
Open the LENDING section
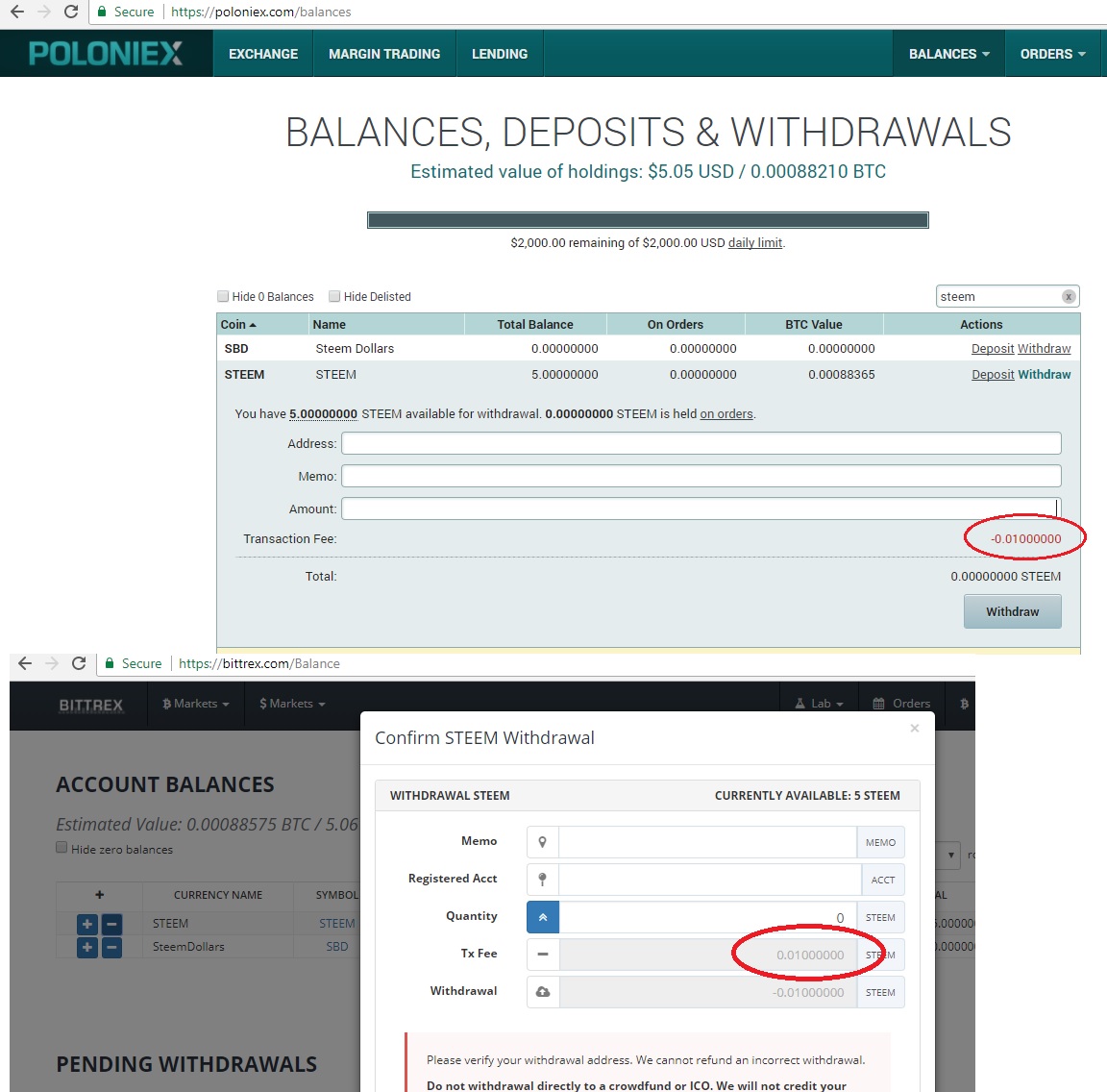[x=499, y=54]
